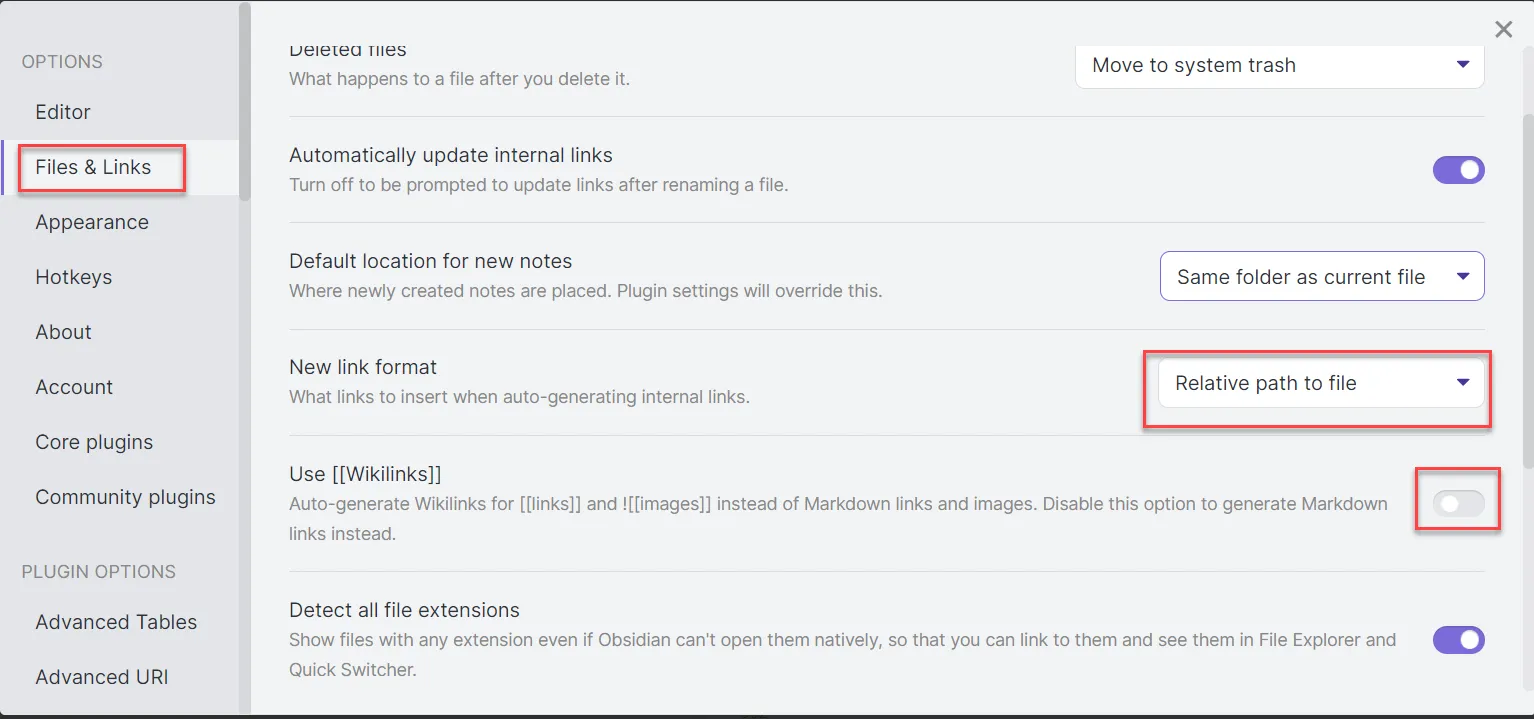Toggle off Automatically update internal links
This screenshot has height=719, width=1534.
pyautogui.click(x=1458, y=170)
